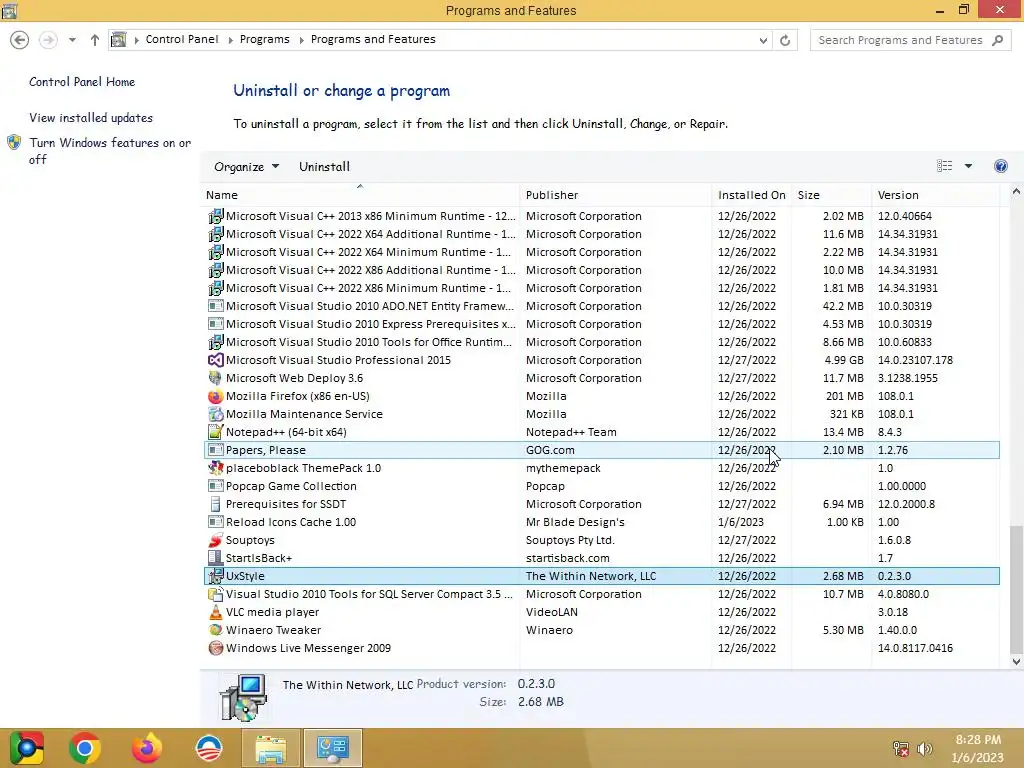The height and width of the screenshot is (768, 1024).
Task: Open Control Panel Home link
Action: pos(82,82)
